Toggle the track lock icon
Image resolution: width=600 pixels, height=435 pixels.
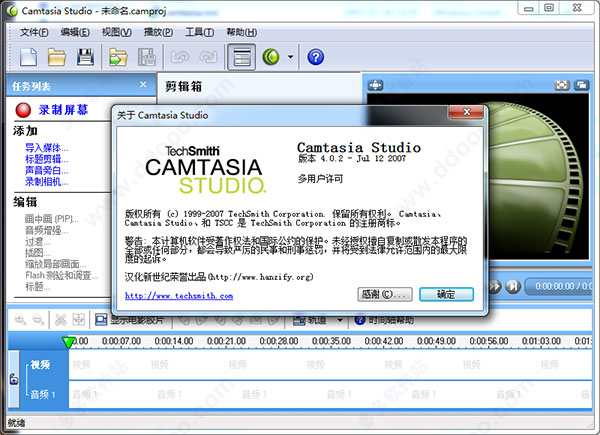(x=14, y=379)
